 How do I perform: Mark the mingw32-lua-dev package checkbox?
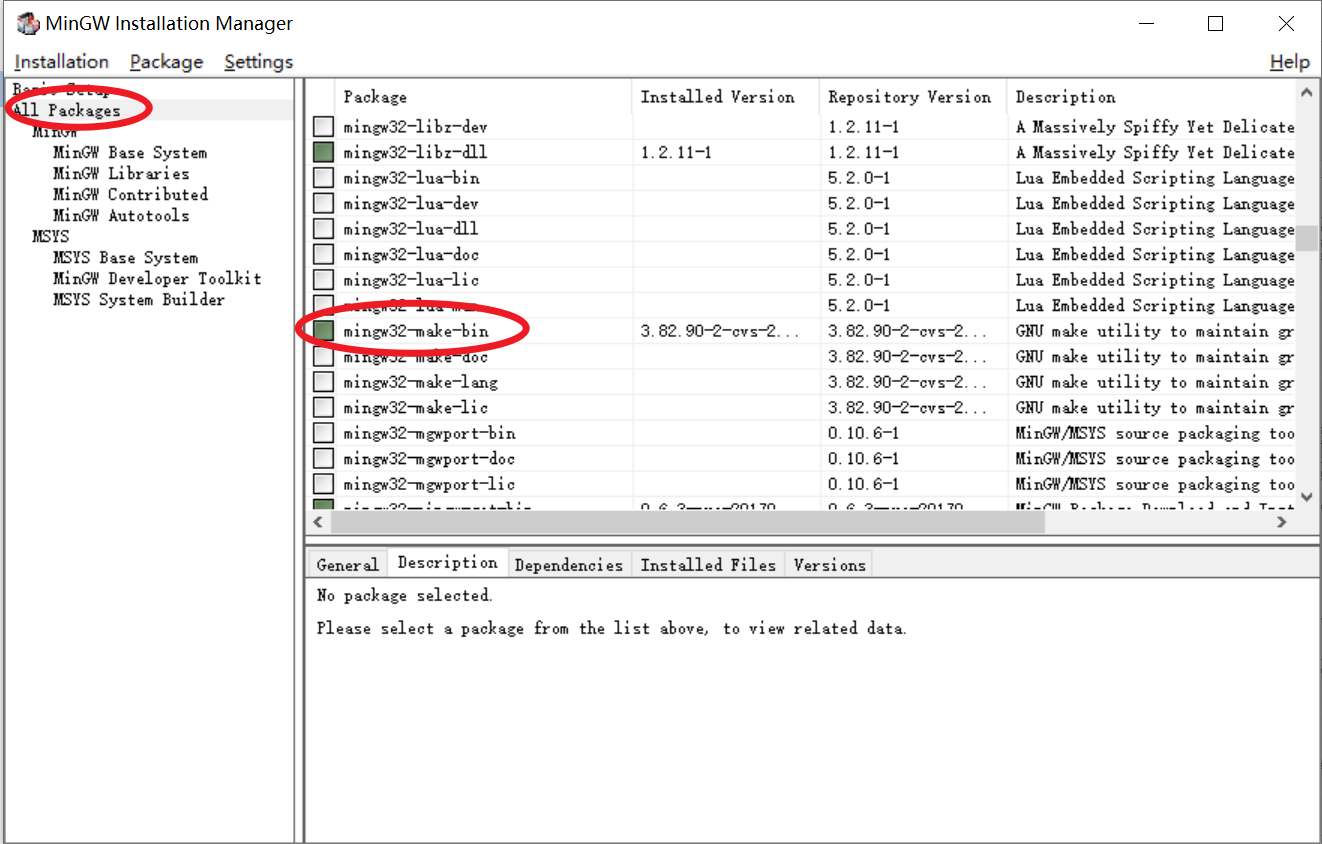click(323, 203)
